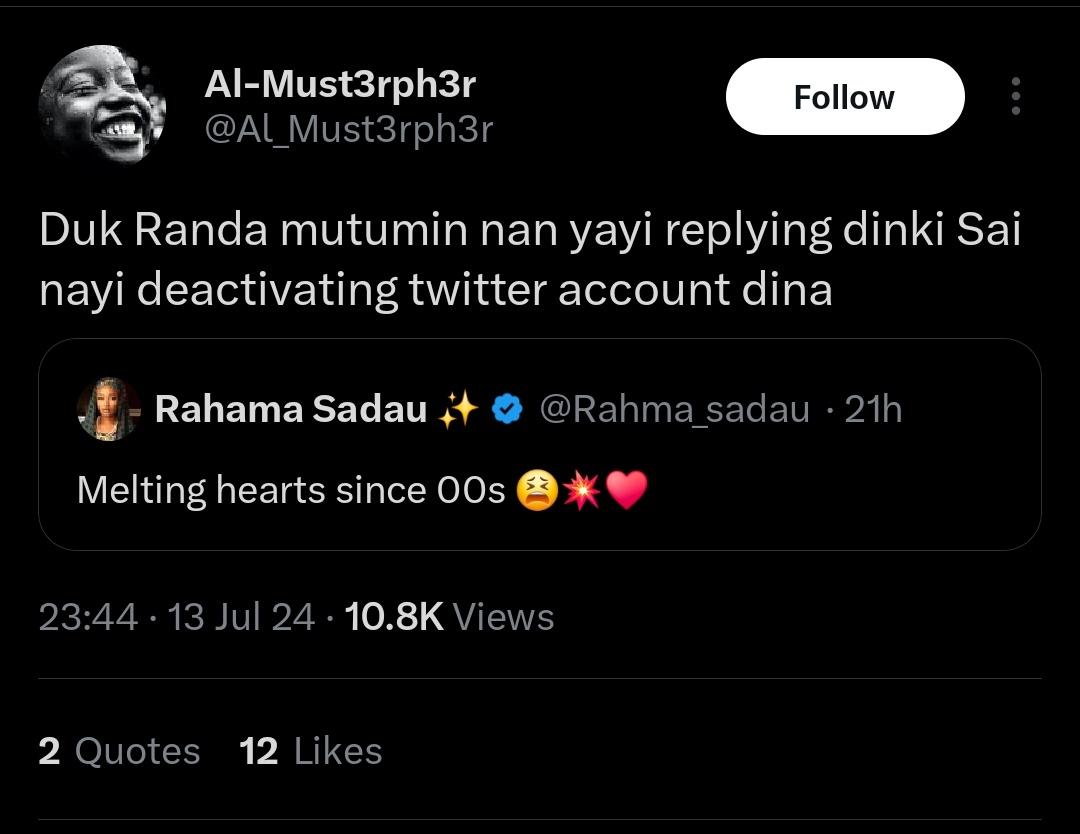
Task: Visit the @Al_Must3rph3r handle
Action: tap(349, 129)
